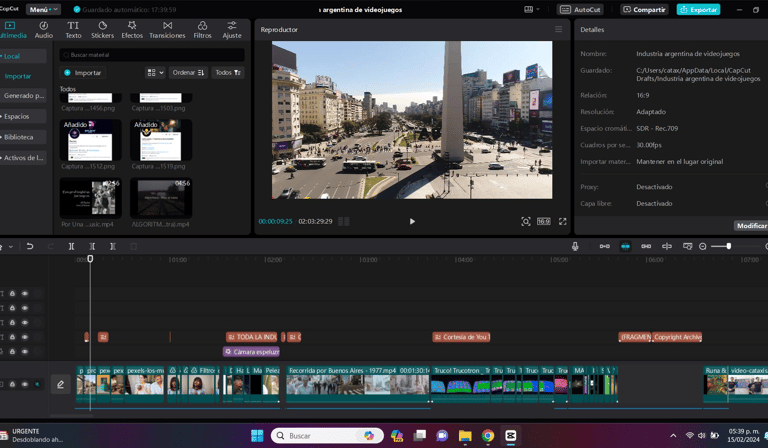
Task: Click the preview axis icon
Action: point(667,246)
